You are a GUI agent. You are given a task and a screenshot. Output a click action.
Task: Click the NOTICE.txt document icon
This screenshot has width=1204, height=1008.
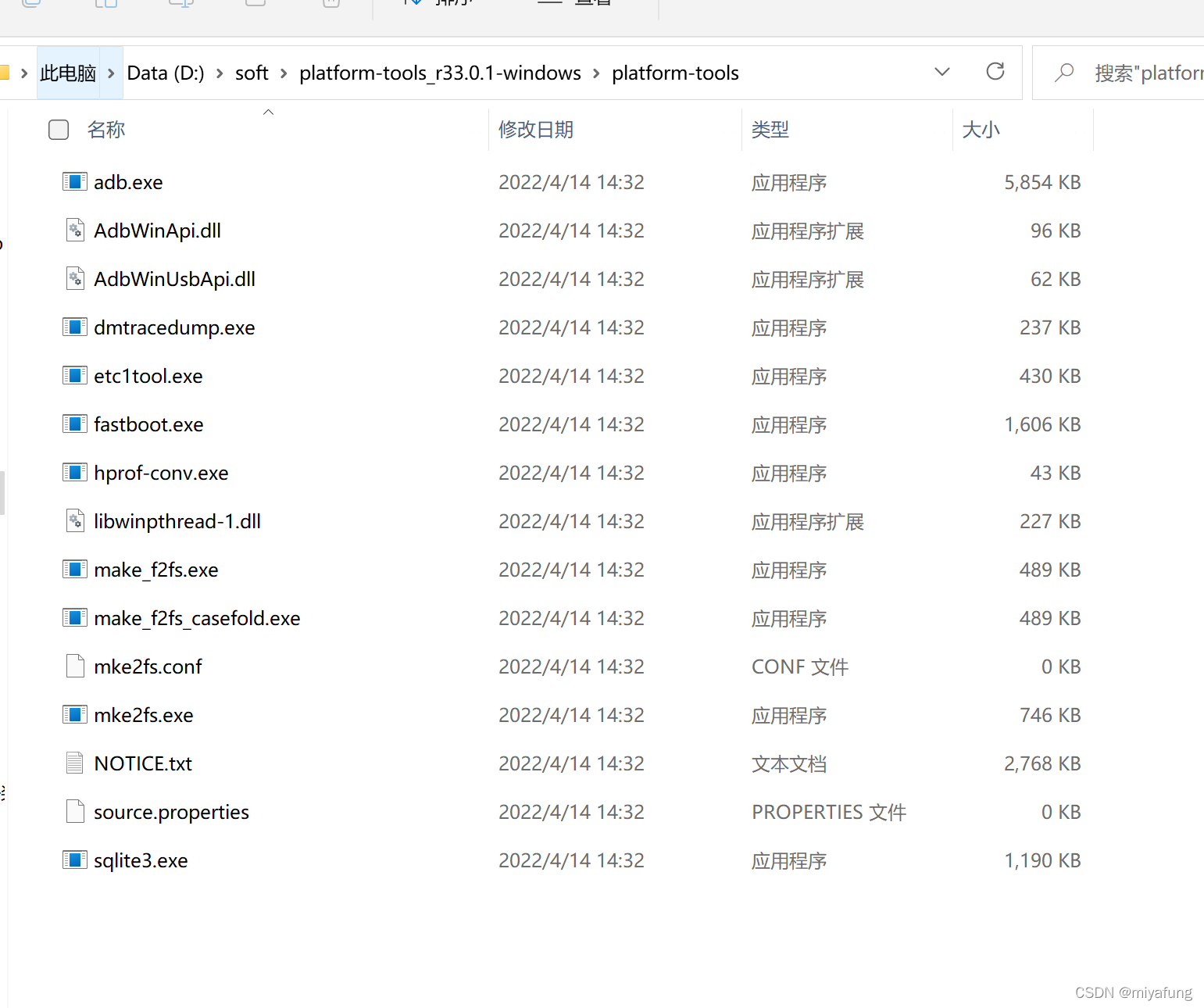75,763
